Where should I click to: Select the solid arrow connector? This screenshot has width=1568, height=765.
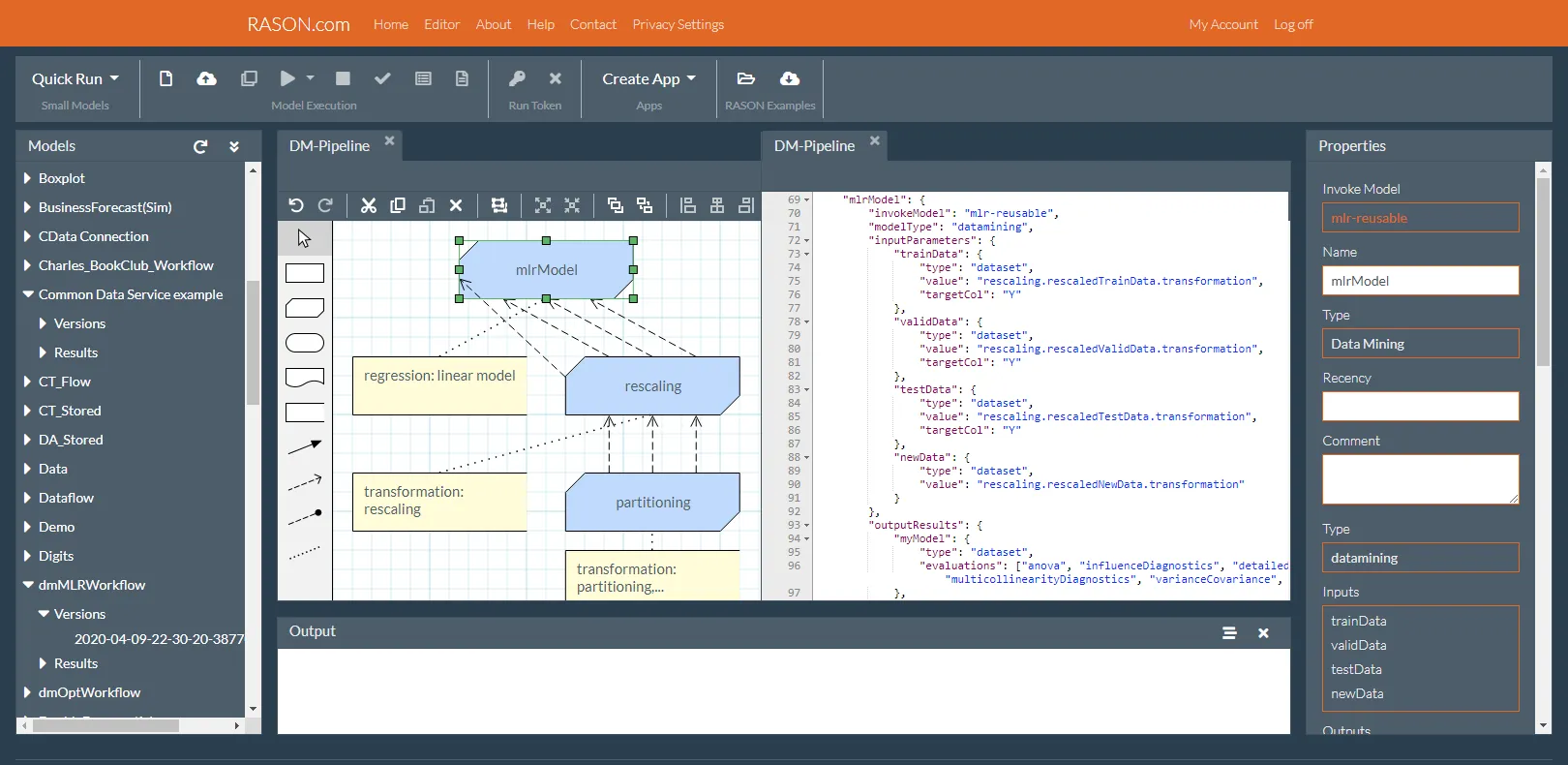pyautogui.click(x=304, y=446)
